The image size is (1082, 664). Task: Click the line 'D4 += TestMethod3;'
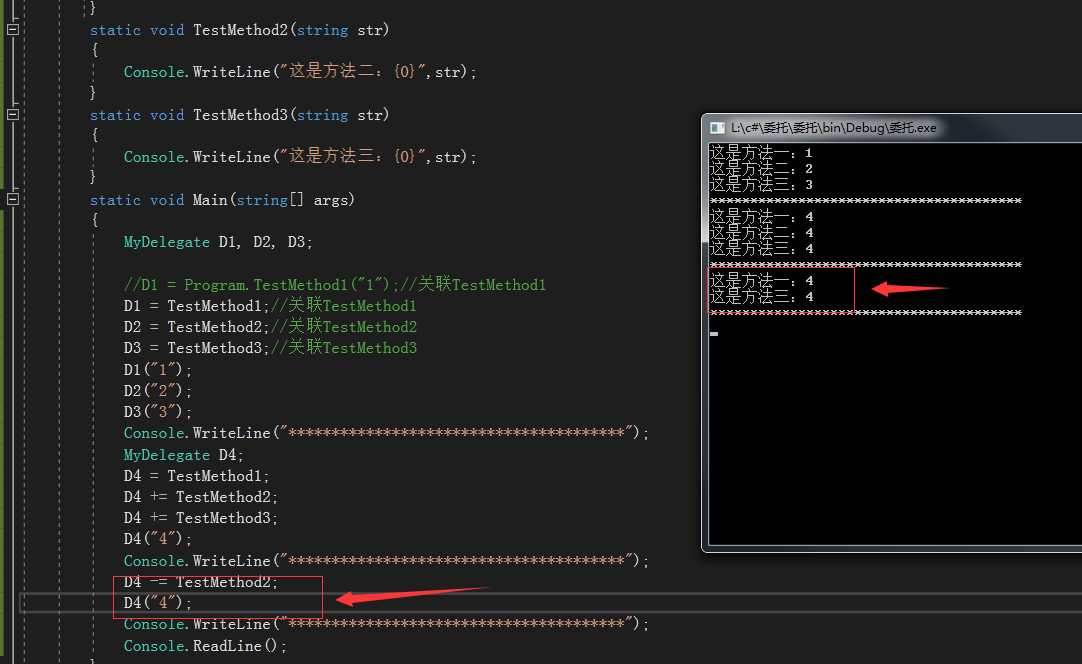tap(200, 518)
